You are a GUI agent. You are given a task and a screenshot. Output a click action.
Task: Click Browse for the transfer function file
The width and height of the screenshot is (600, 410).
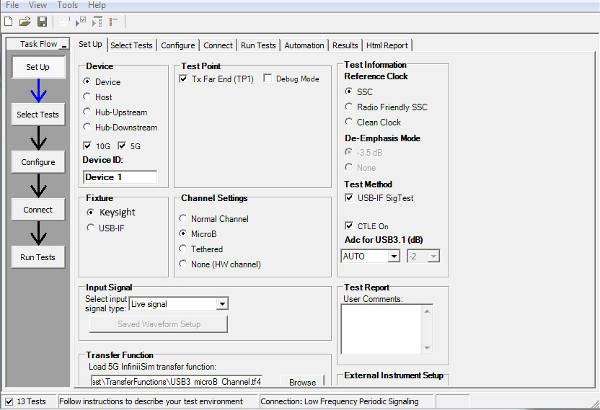point(302,382)
